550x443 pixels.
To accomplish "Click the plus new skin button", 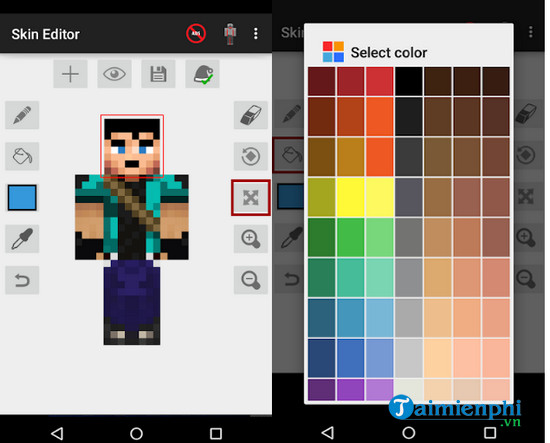I will [x=70, y=74].
